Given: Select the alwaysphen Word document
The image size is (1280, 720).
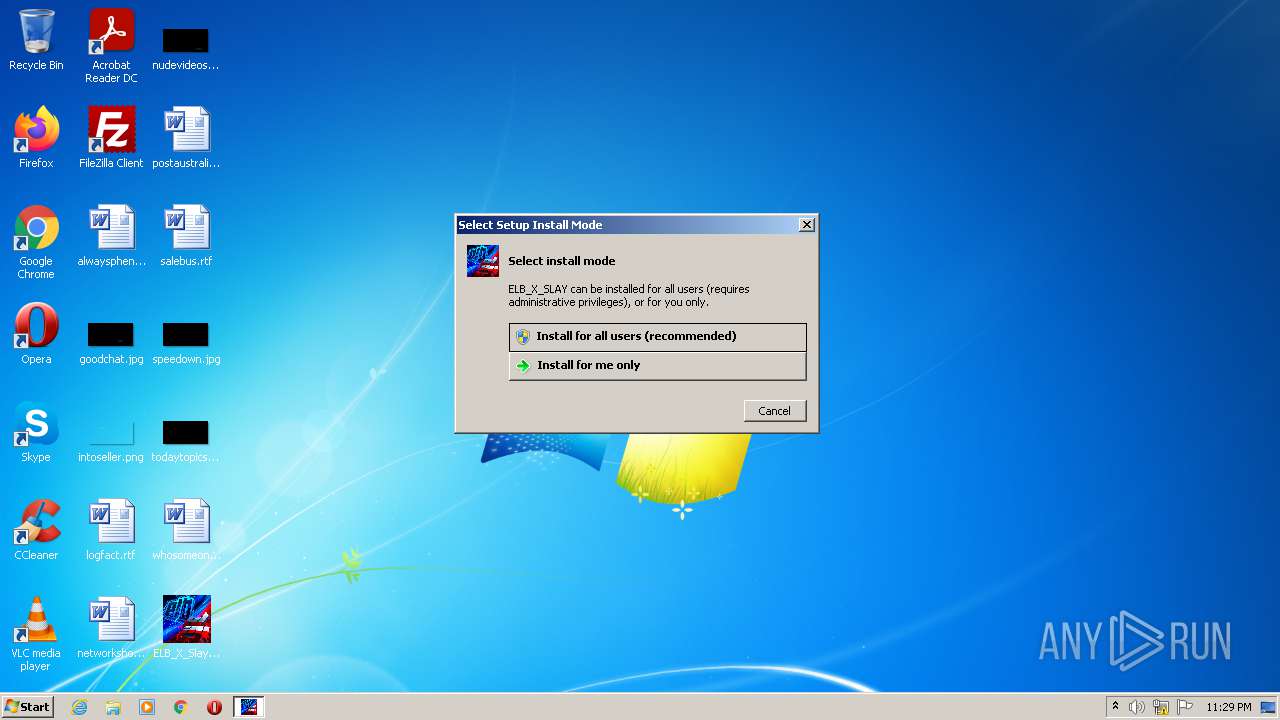Looking at the screenshot, I should [x=111, y=236].
